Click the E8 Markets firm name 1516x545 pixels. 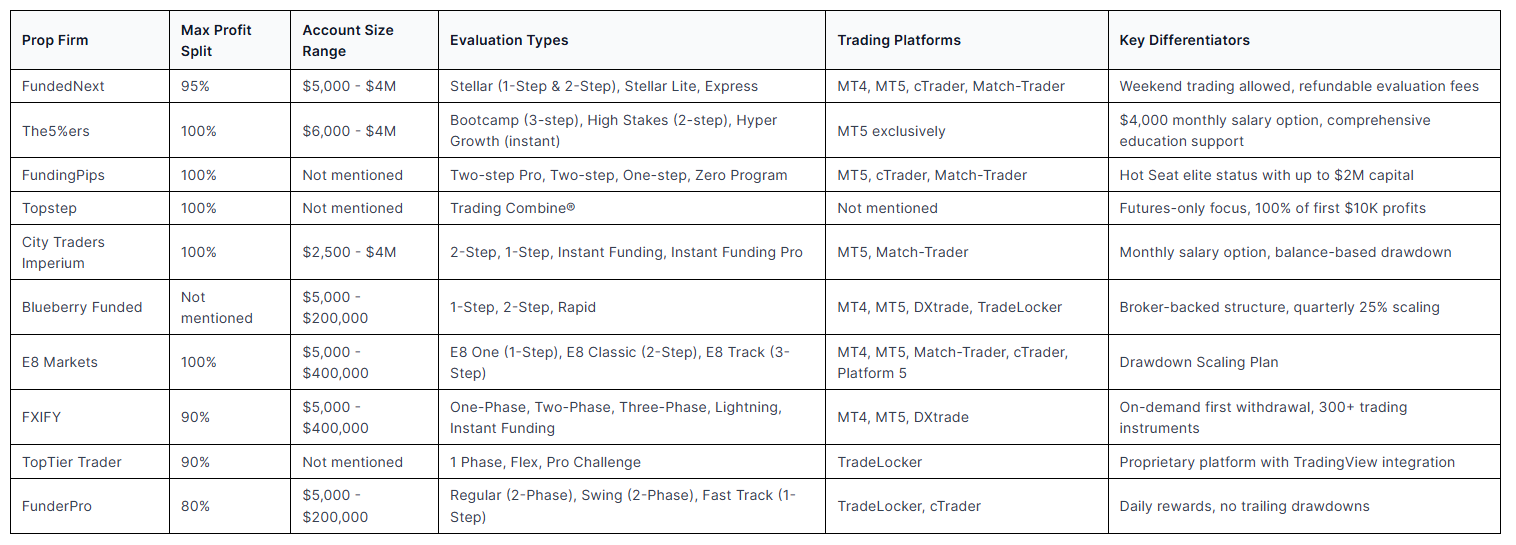pyautogui.click(x=60, y=362)
